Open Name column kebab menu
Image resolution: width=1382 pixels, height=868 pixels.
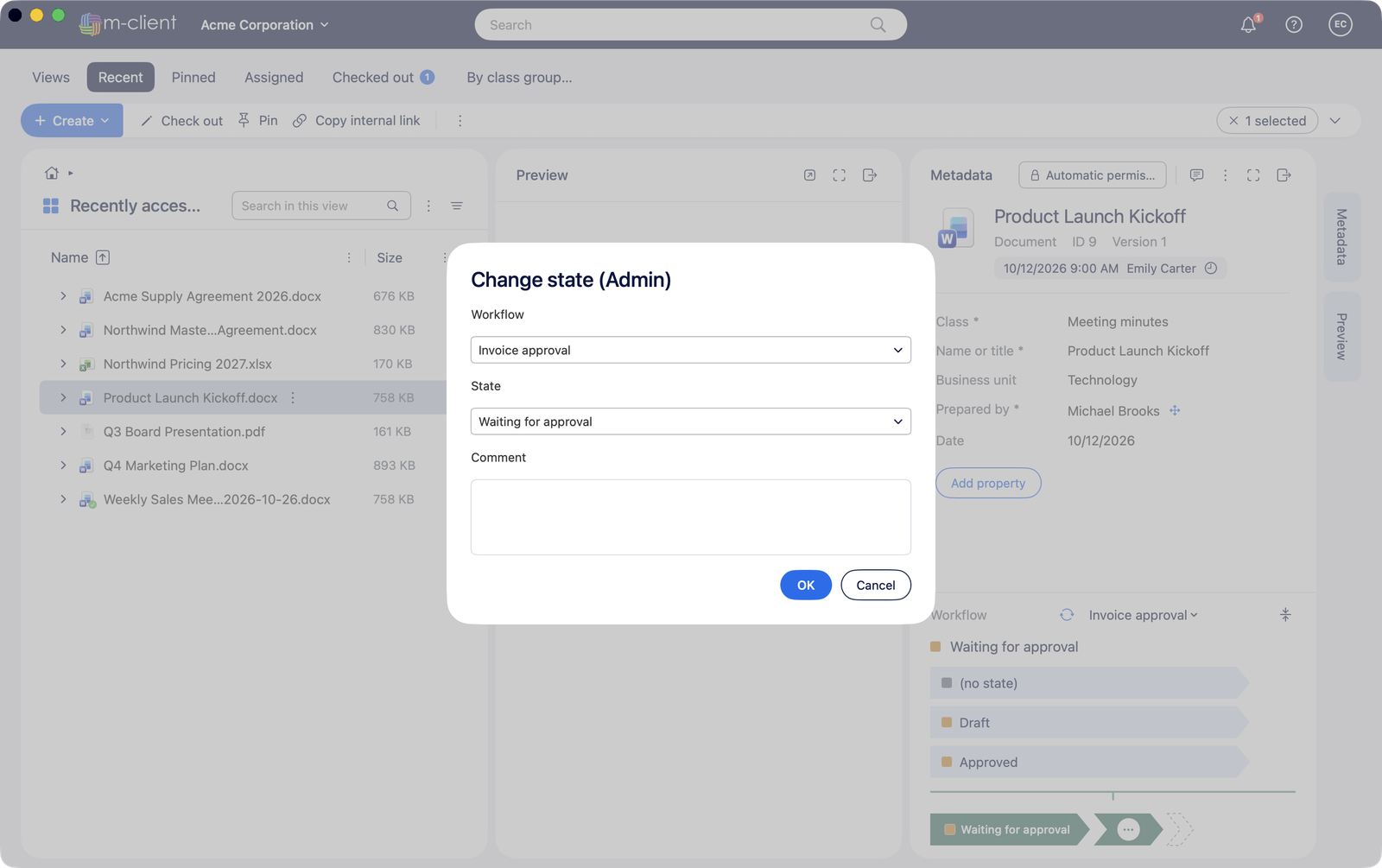349,257
